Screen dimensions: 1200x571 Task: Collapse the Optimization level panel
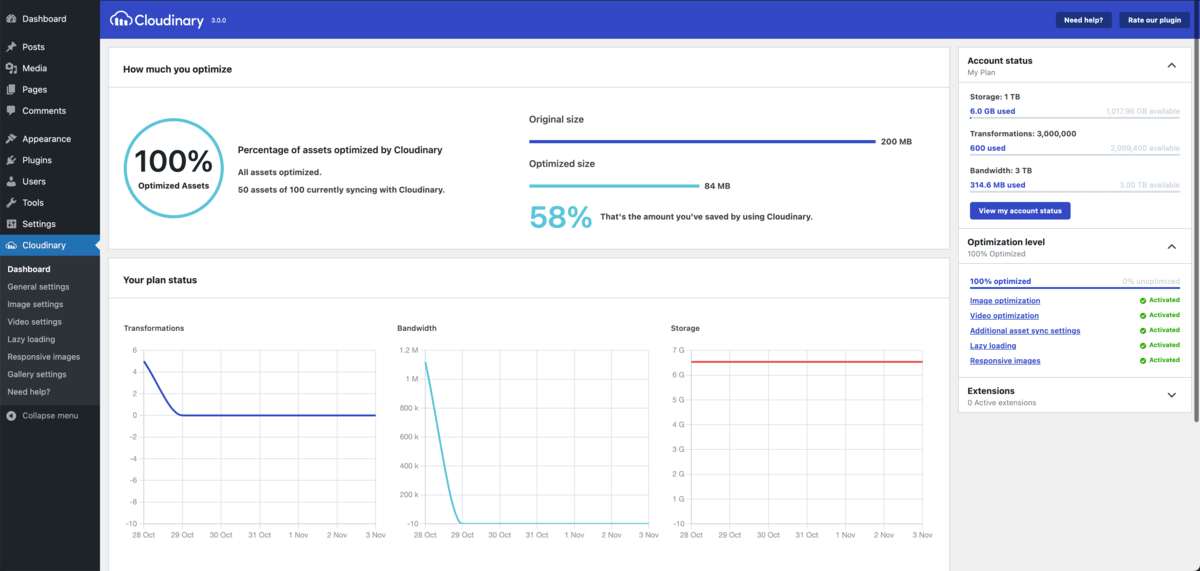pyautogui.click(x=1172, y=246)
